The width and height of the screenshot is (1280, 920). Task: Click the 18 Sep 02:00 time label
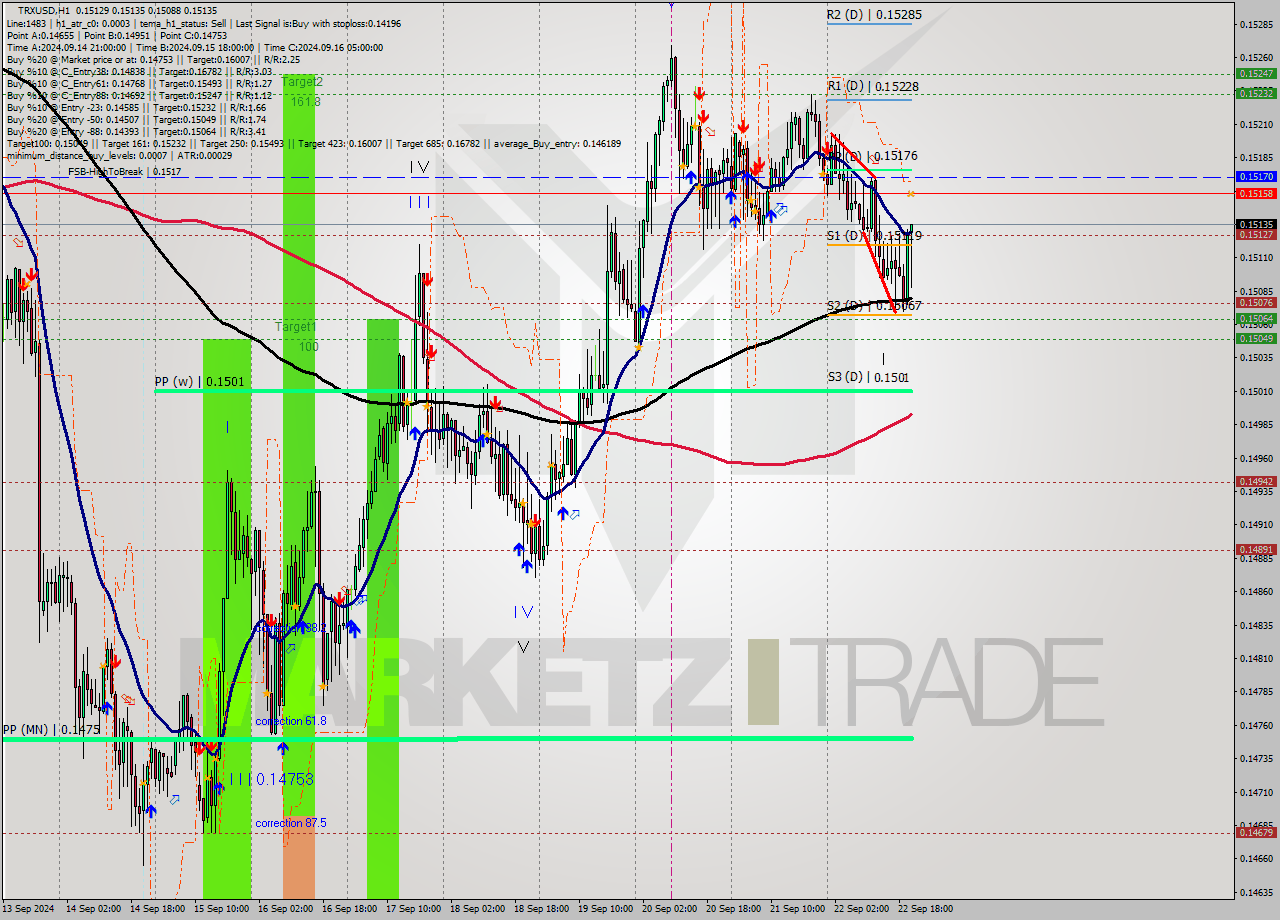click(477, 909)
